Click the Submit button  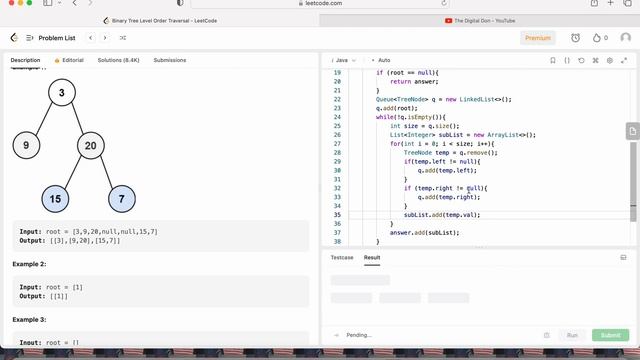tap(611, 335)
